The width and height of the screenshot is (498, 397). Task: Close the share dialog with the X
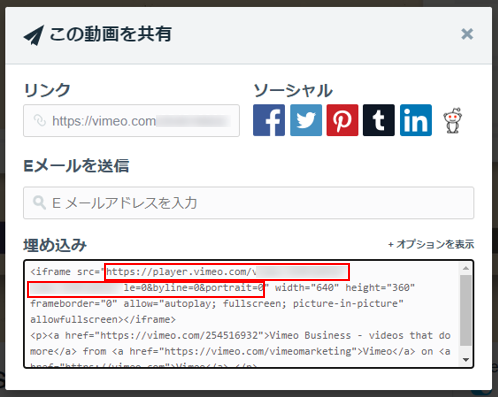[x=467, y=34]
